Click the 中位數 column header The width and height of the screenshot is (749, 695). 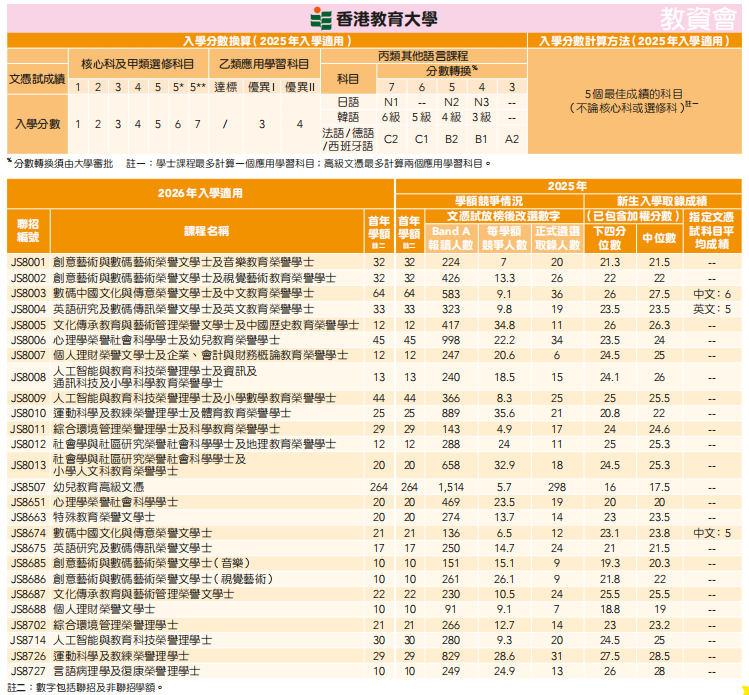[659, 238]
